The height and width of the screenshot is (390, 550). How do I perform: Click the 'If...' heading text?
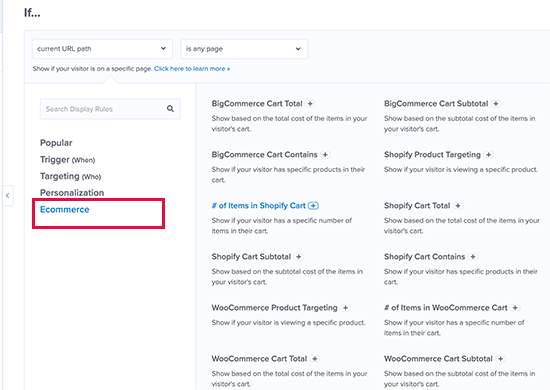pos(32,13)
